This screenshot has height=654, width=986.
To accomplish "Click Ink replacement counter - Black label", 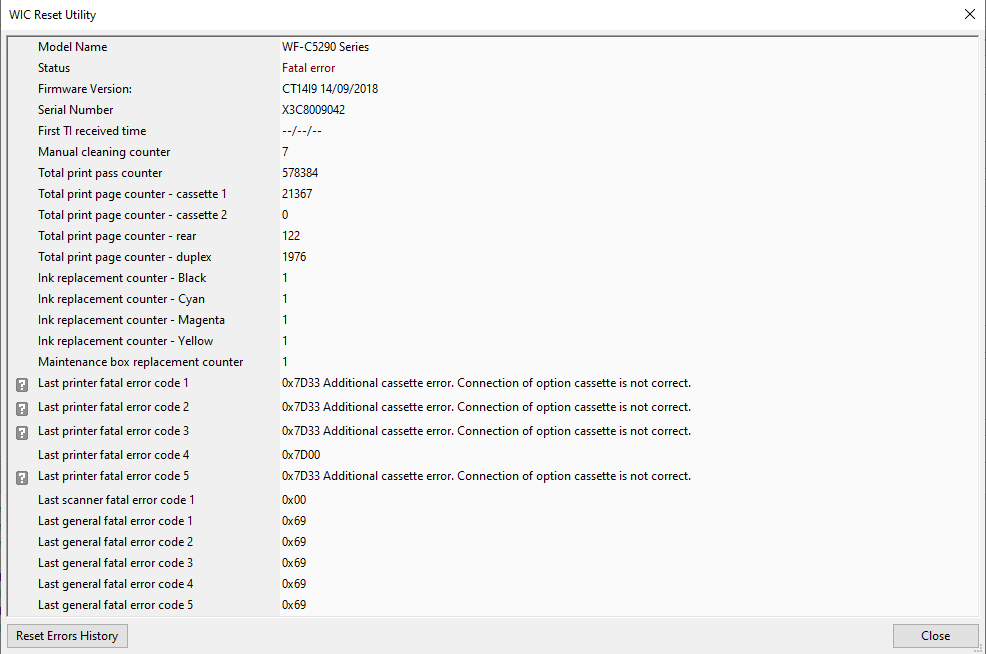I will tap(122, 278).
